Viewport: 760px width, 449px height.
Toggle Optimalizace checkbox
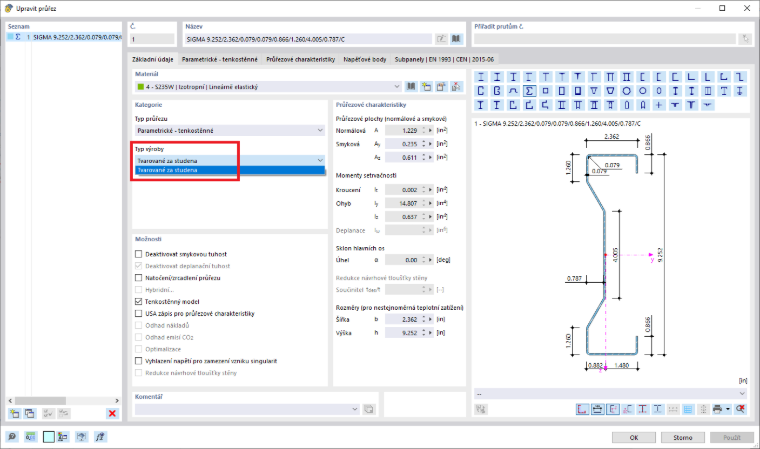pyautogui.click(x=139, y=349)
